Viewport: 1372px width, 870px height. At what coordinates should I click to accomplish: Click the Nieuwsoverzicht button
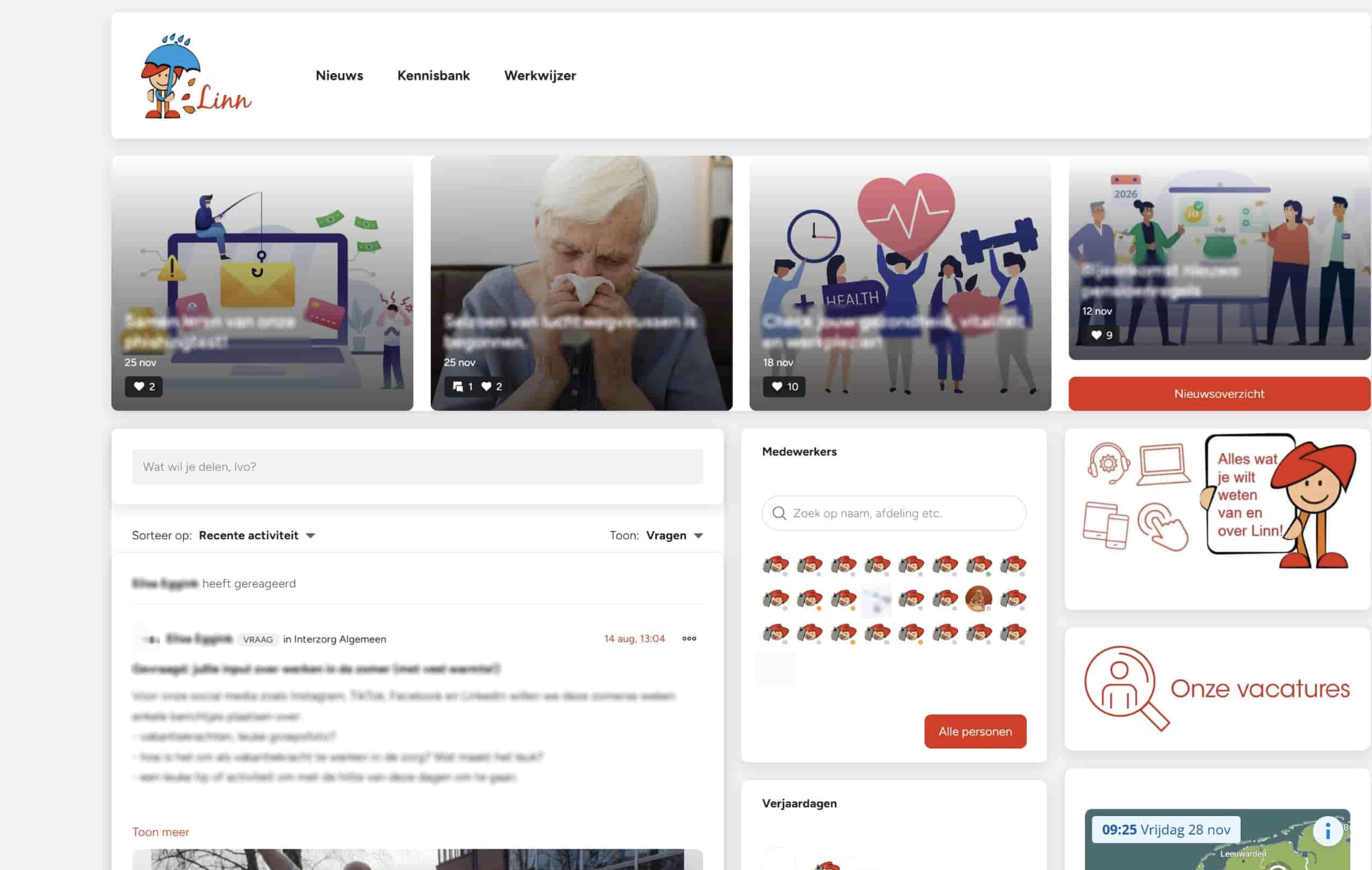1219,393
